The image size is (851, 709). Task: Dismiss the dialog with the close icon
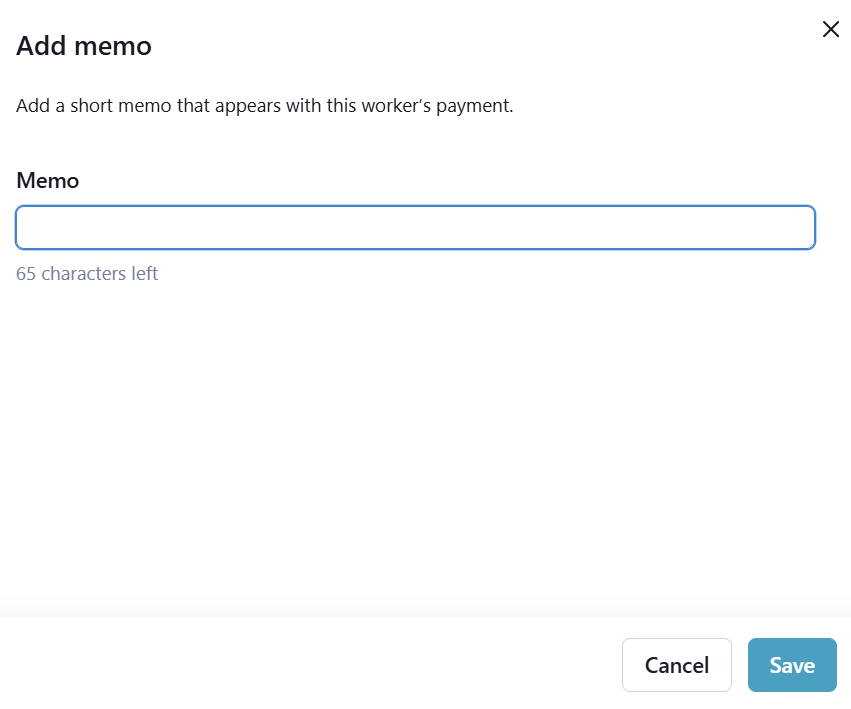[x=830, y=29]
